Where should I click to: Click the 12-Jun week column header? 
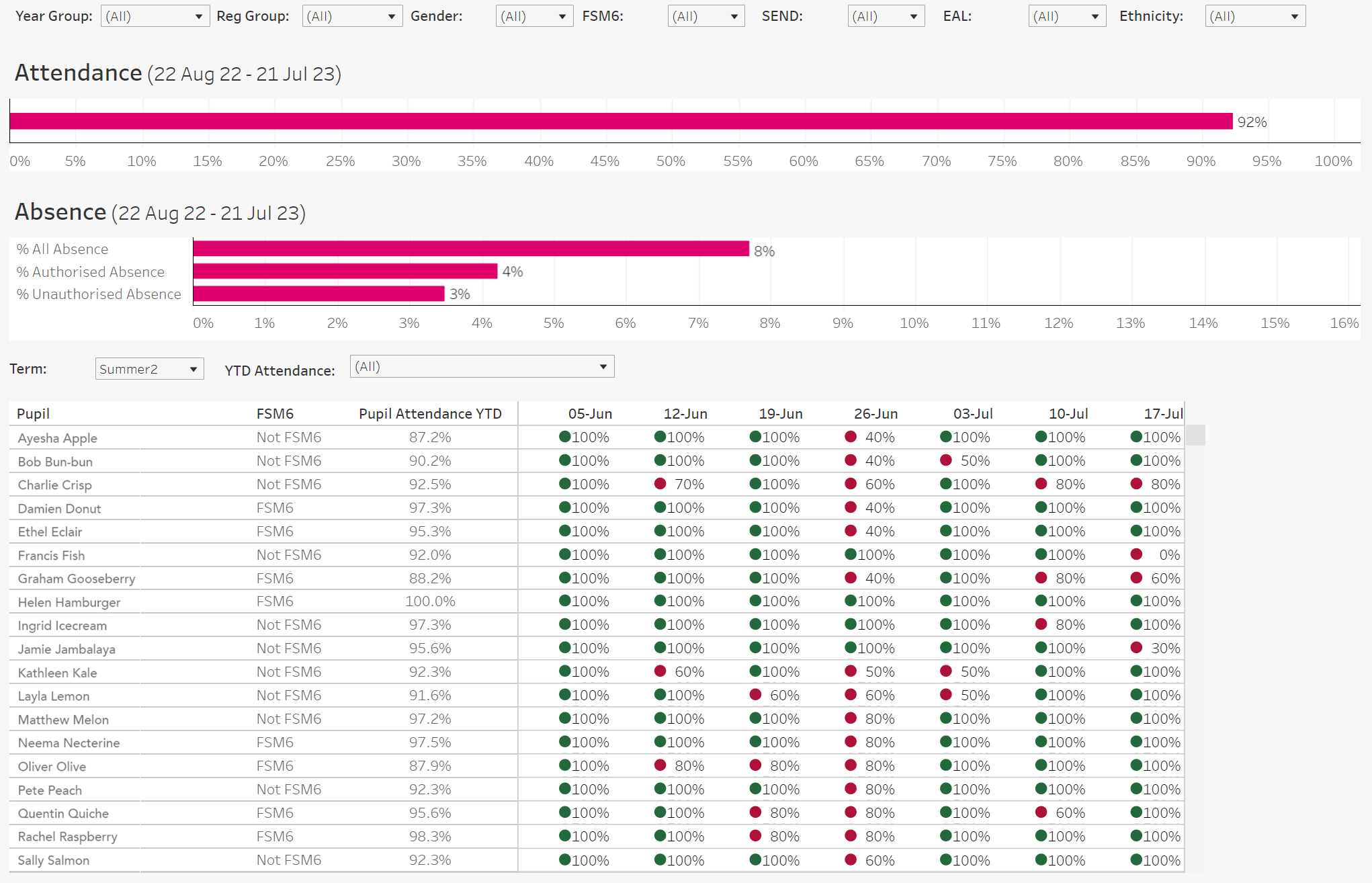click(x=685, y=414)
